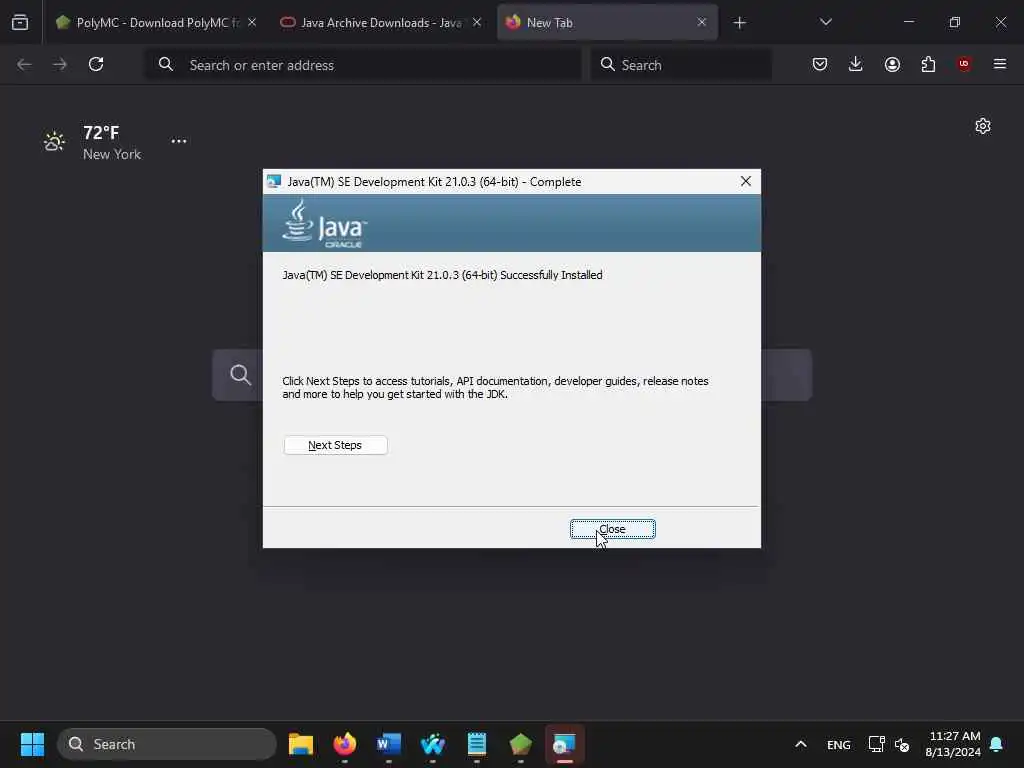The height and width of the screenshot is (768, 1024).
Task: Close the New Tab tab
Action: (701, 22)
